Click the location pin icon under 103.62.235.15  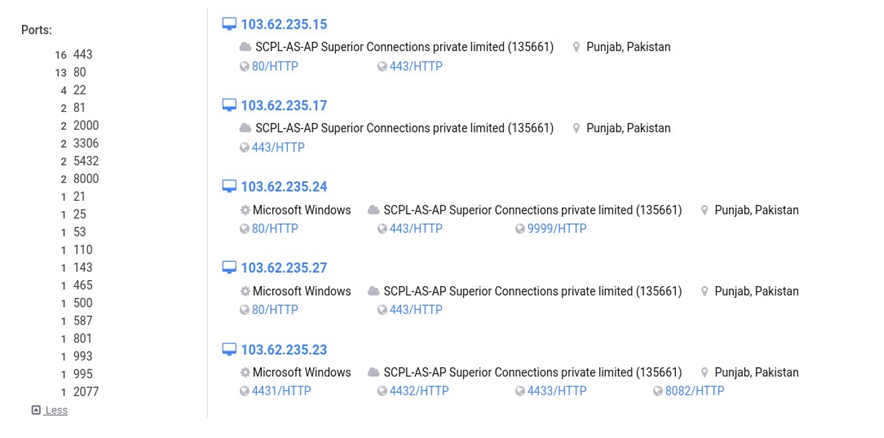coord(576,47)
